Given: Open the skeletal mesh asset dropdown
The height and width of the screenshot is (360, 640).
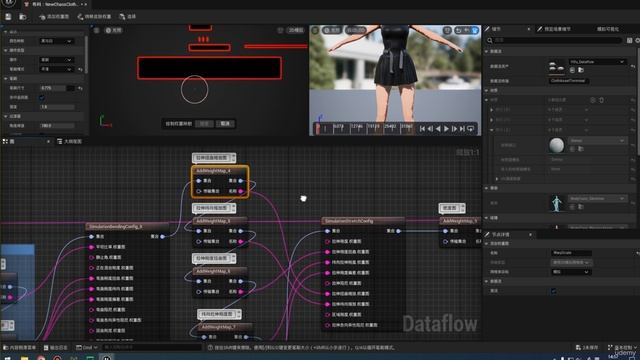Looking at the screenshot, I should [597, 198].
